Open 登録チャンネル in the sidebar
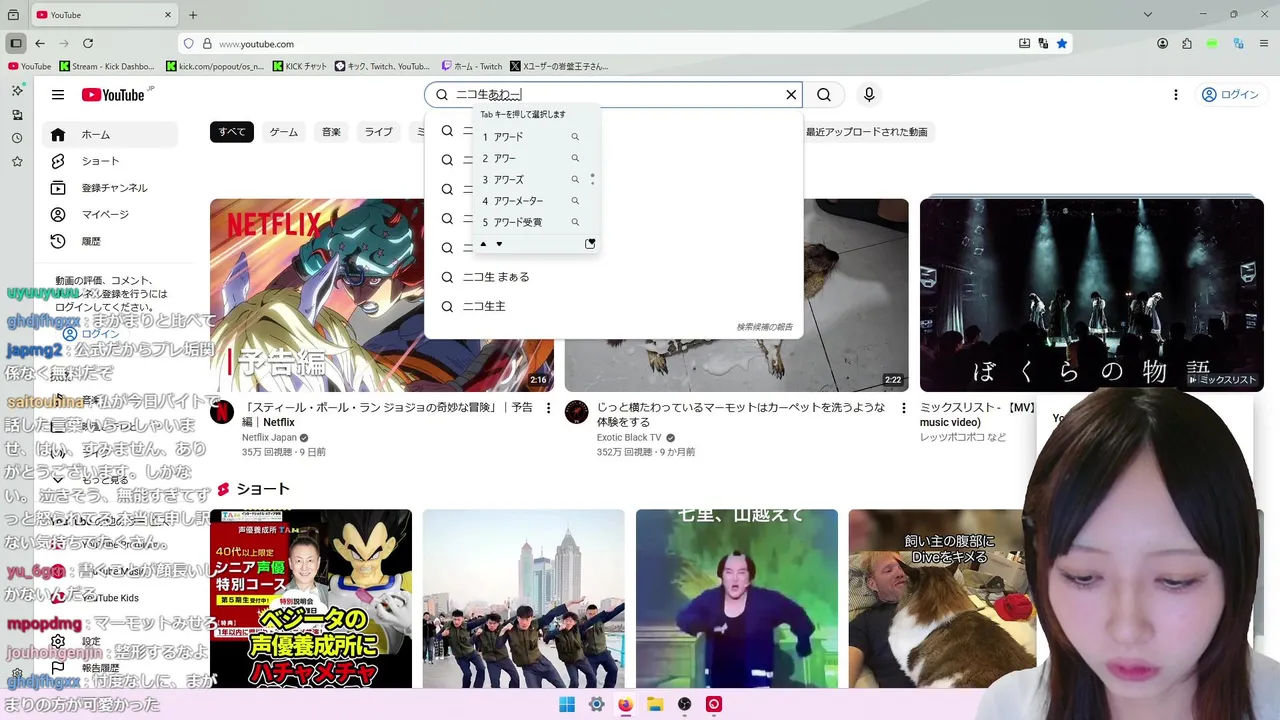Image resolution: width=1280 pixels, height=720 pixels. 110,188
